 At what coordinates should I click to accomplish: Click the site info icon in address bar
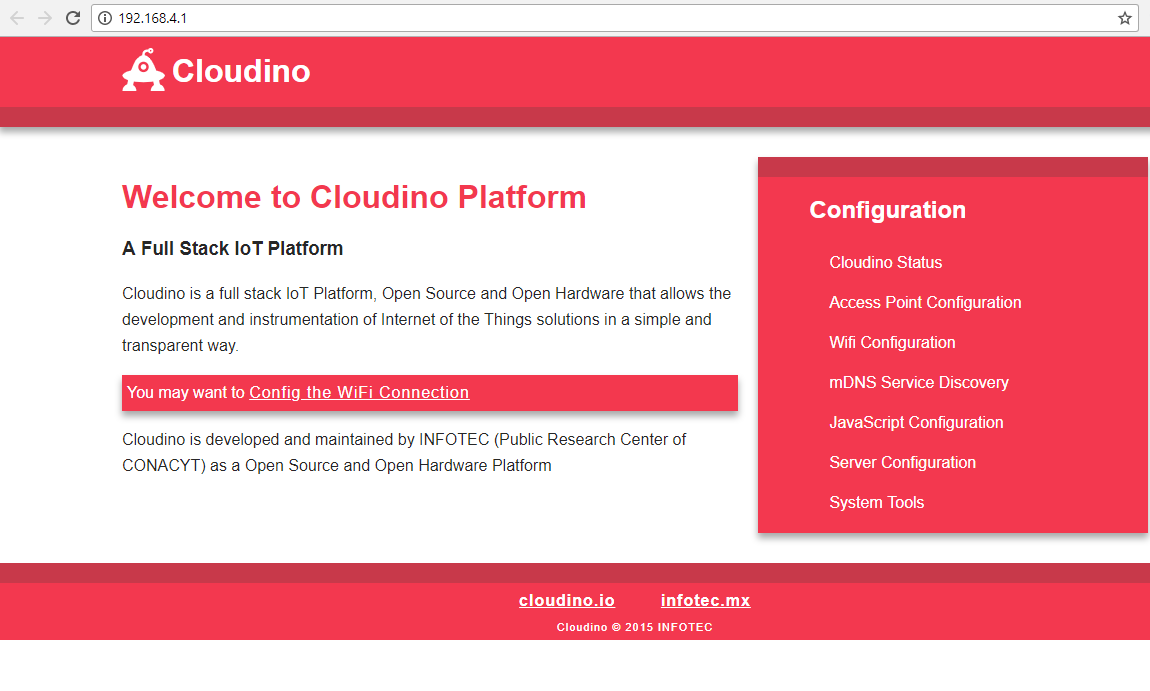point(105,18)
